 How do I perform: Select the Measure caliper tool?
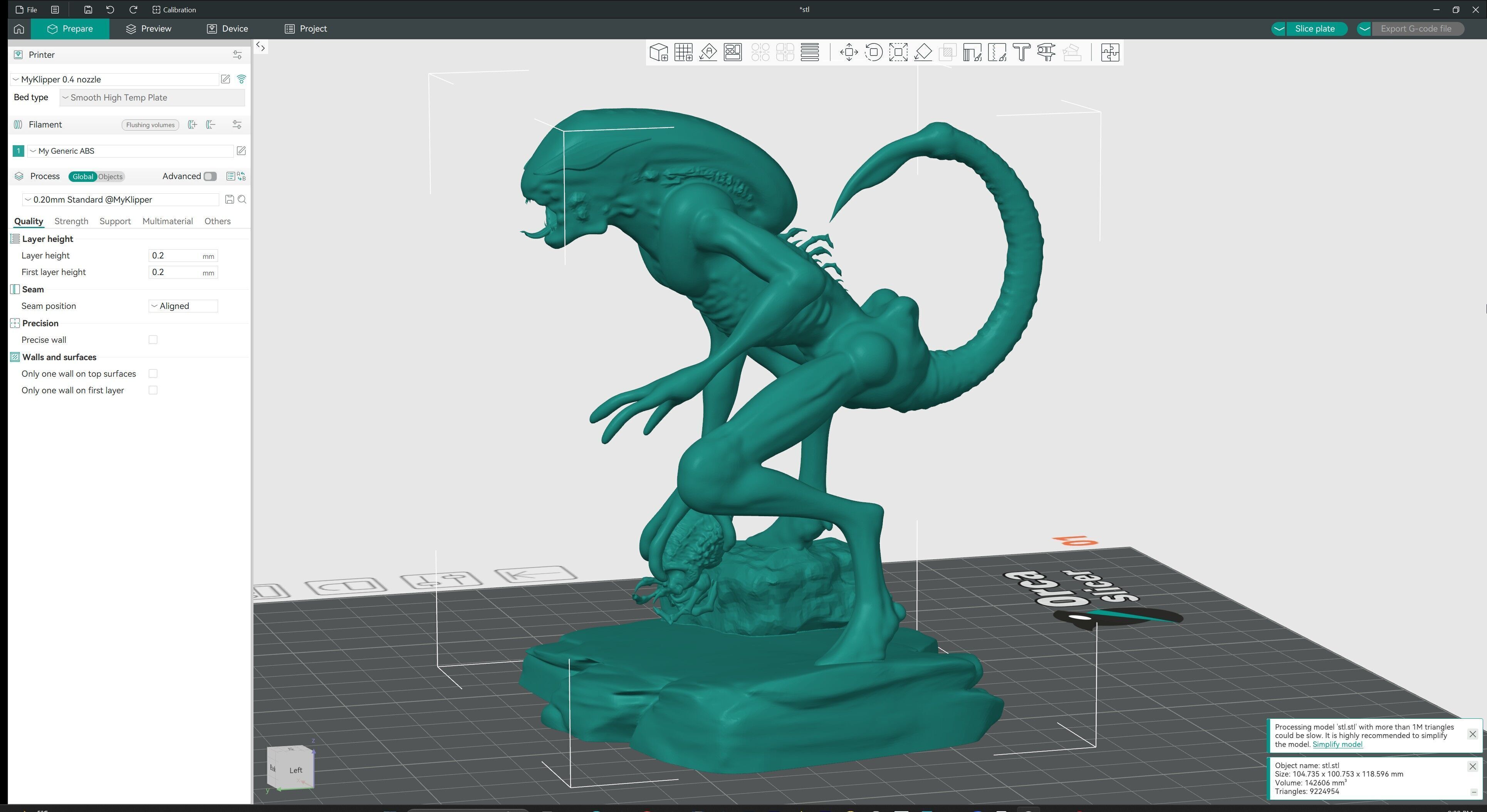click(x=1047, y=52)
